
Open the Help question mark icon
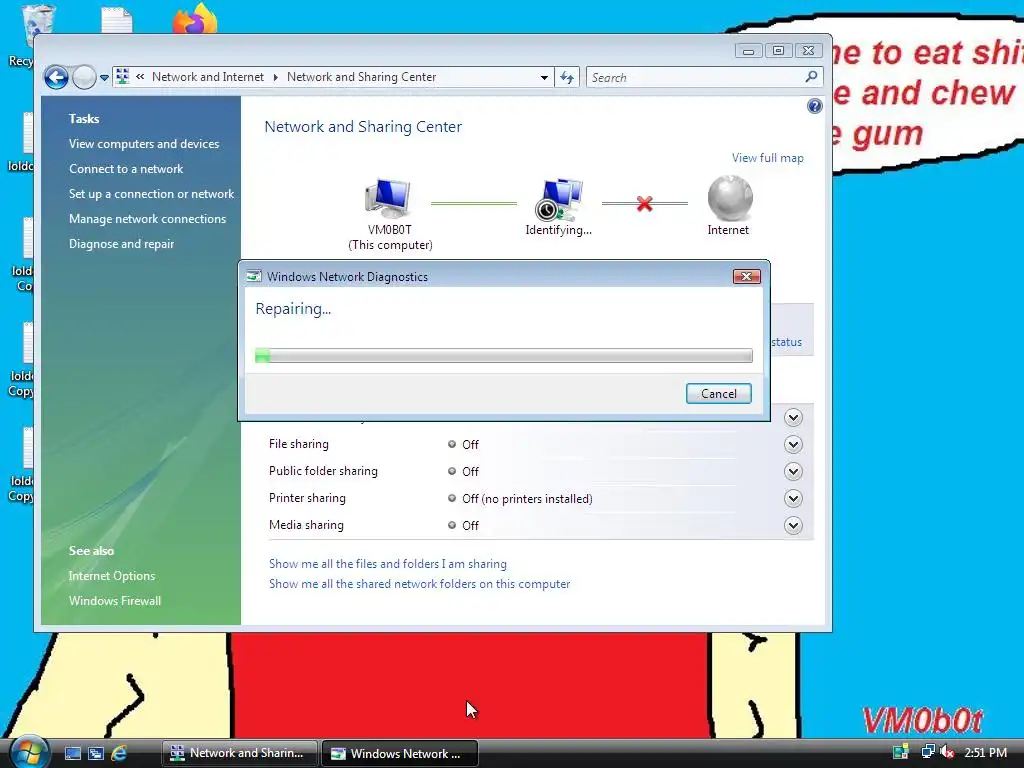[x=814, y=106]
